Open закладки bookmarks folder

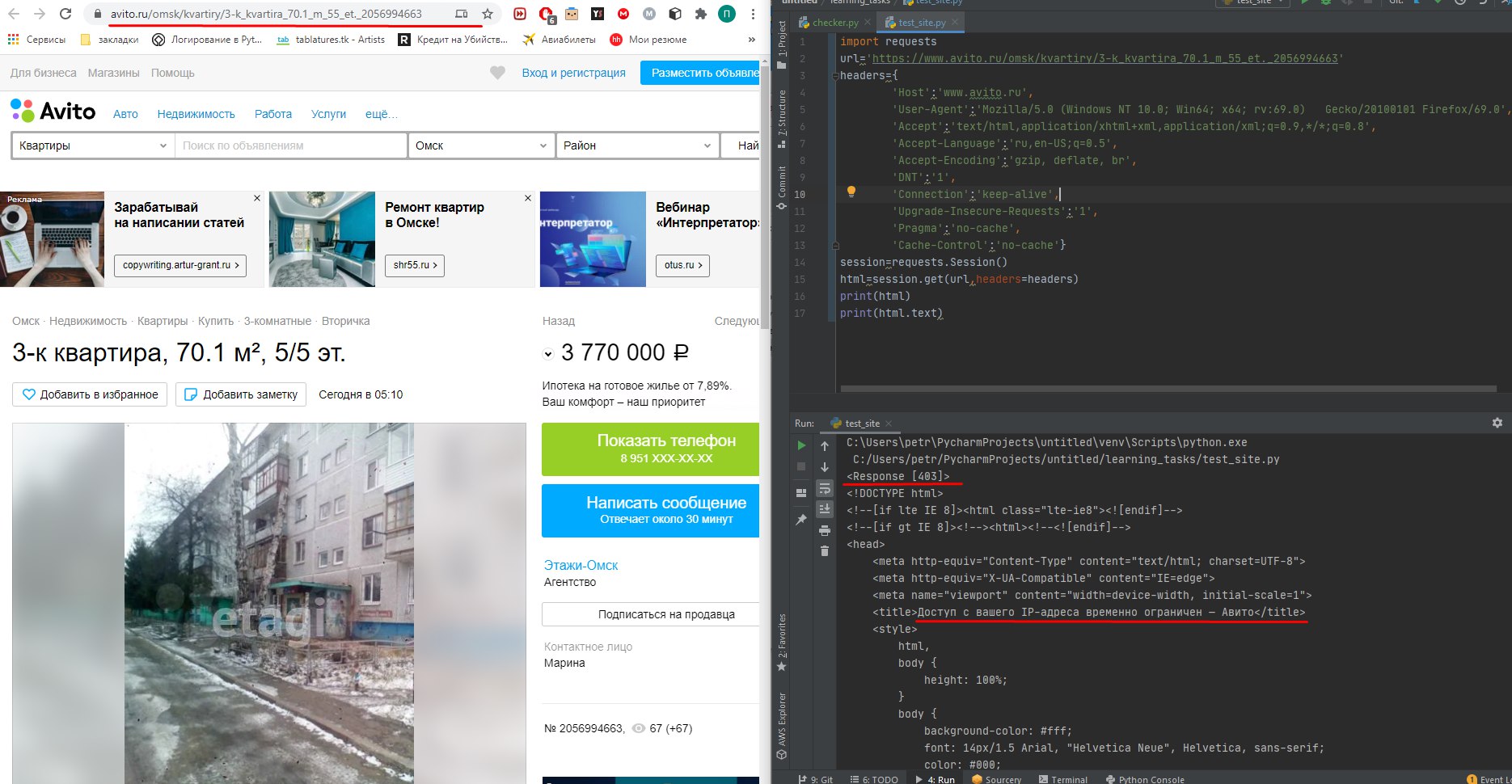(110, 39)
